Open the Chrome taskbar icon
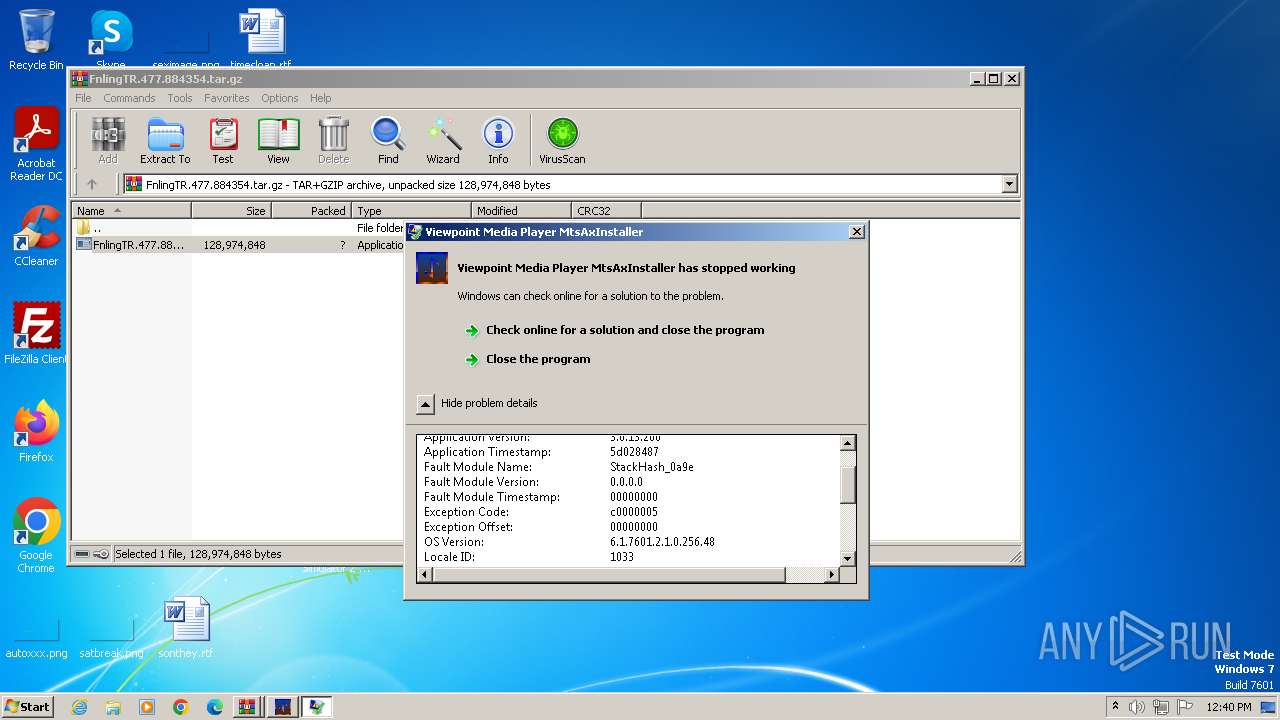 [x=181, y=707]
